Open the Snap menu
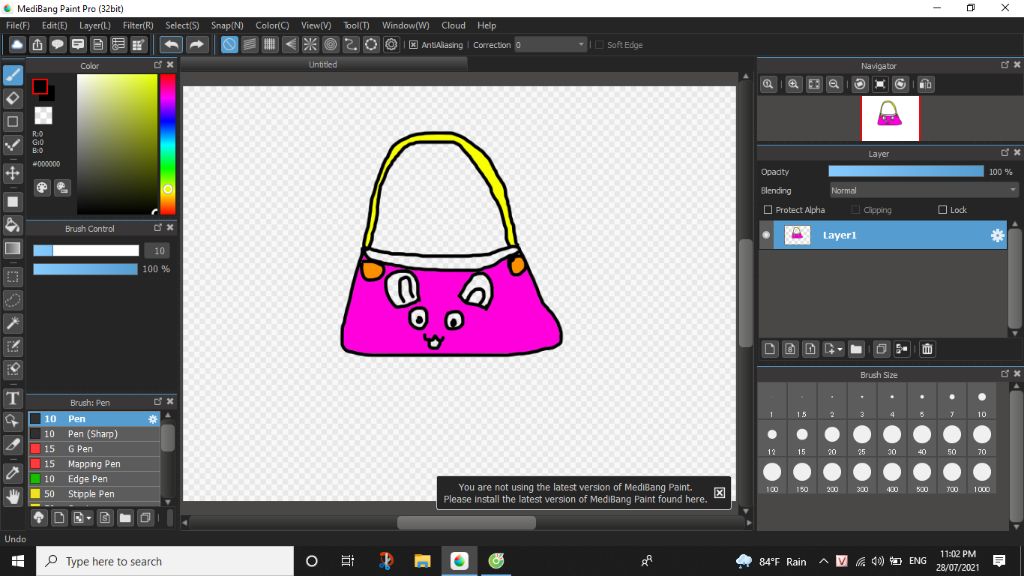The width and height of the screenshot is (1024, 576). 227,25
